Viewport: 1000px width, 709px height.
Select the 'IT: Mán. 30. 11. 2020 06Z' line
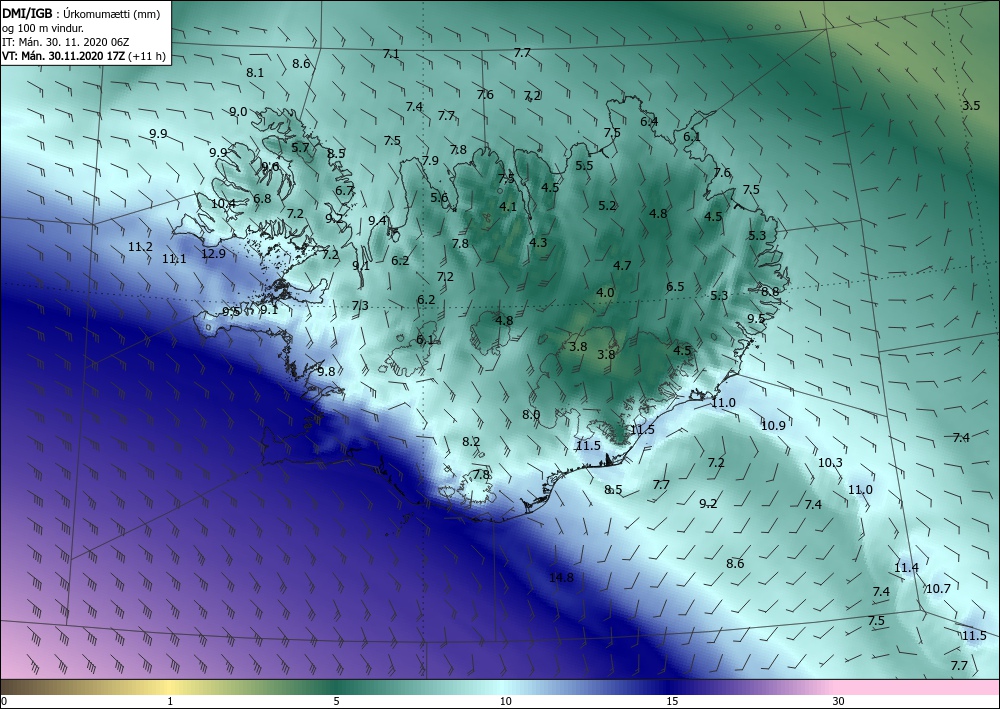tap(66, 42)
